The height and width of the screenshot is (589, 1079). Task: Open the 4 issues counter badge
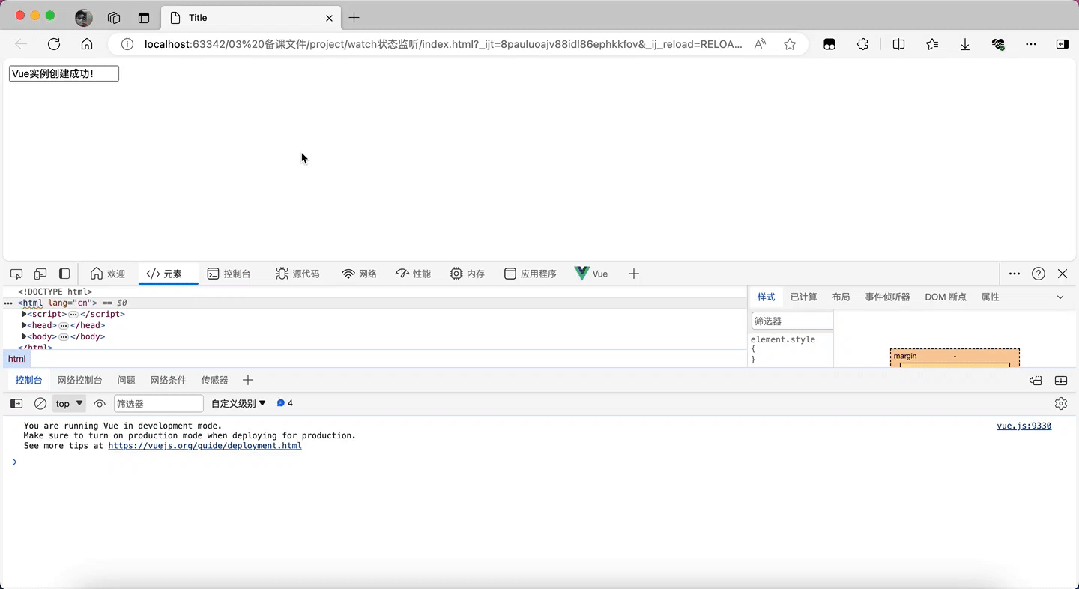point(285,403)
